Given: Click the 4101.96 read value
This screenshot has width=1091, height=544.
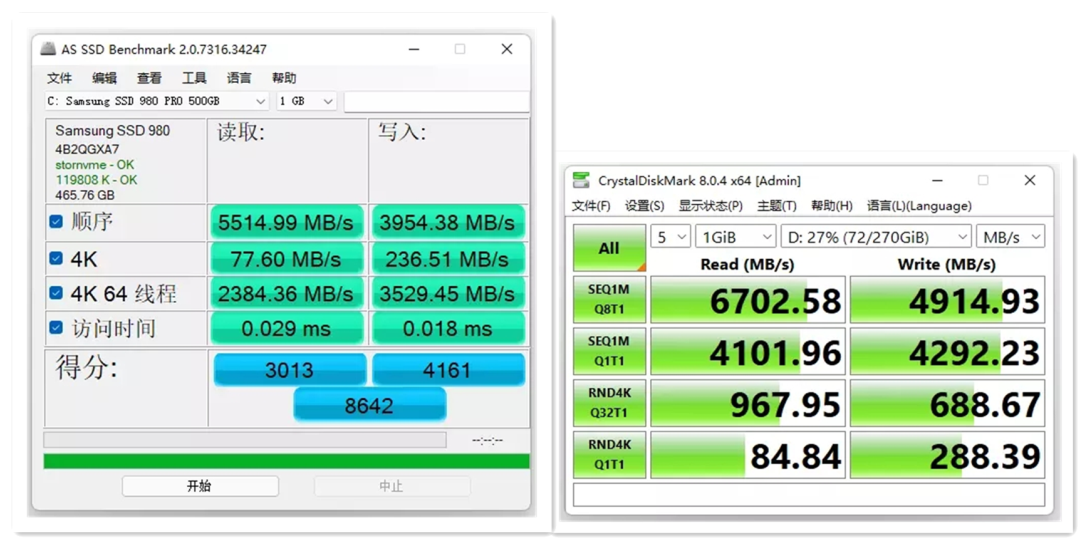Looking at the screenshot, I should [748, 351].
